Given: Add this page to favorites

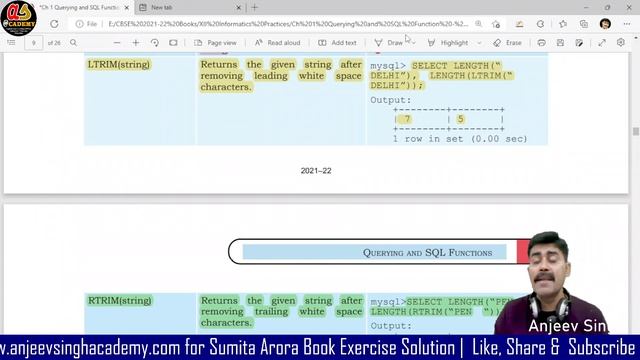Looking at the screenshot, I should click(496, 24).
